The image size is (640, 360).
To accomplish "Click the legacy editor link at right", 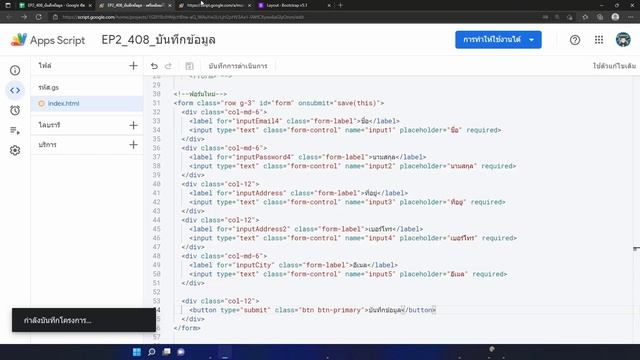I will 614,66.
